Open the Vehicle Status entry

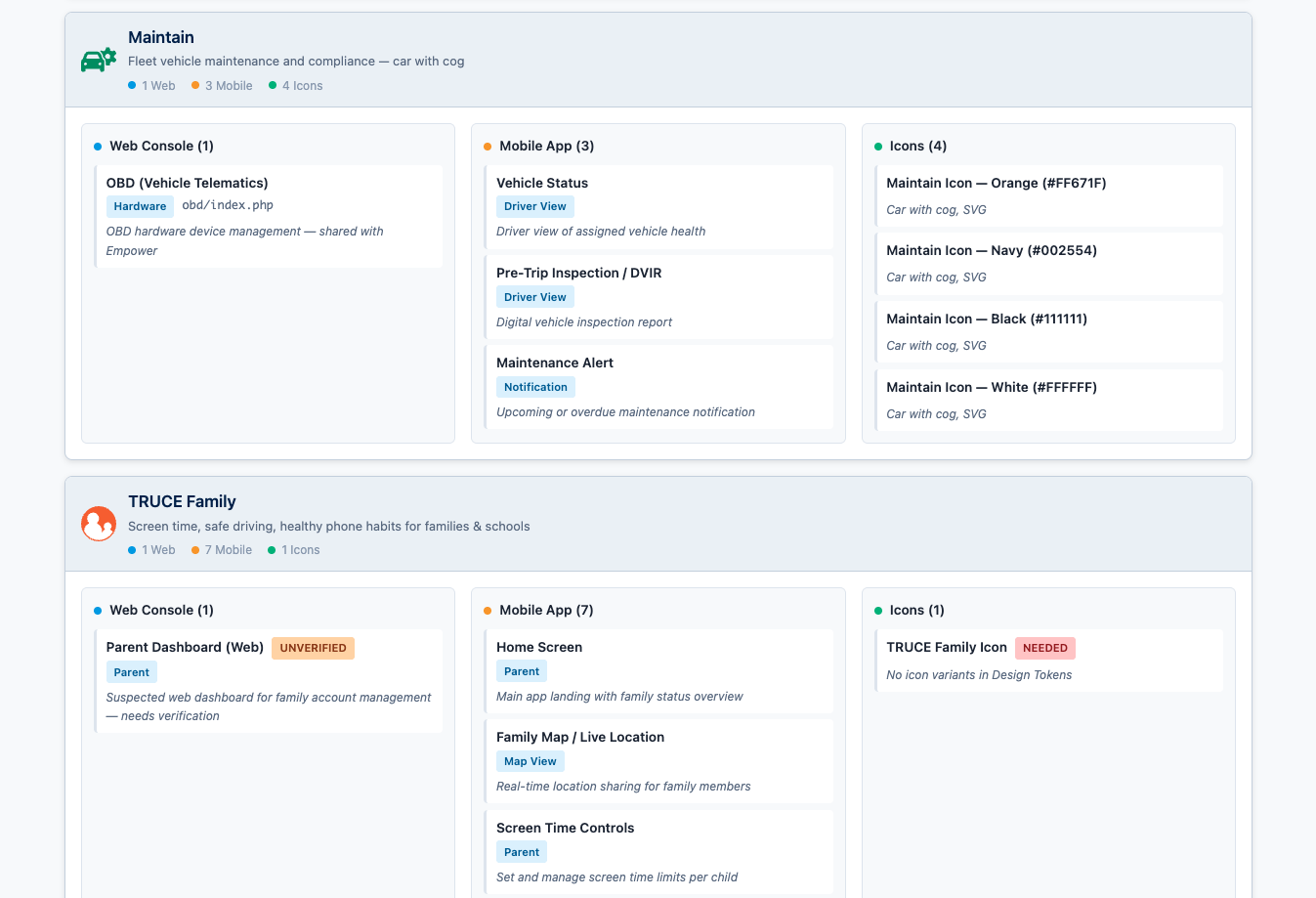[x=658, y=207]
